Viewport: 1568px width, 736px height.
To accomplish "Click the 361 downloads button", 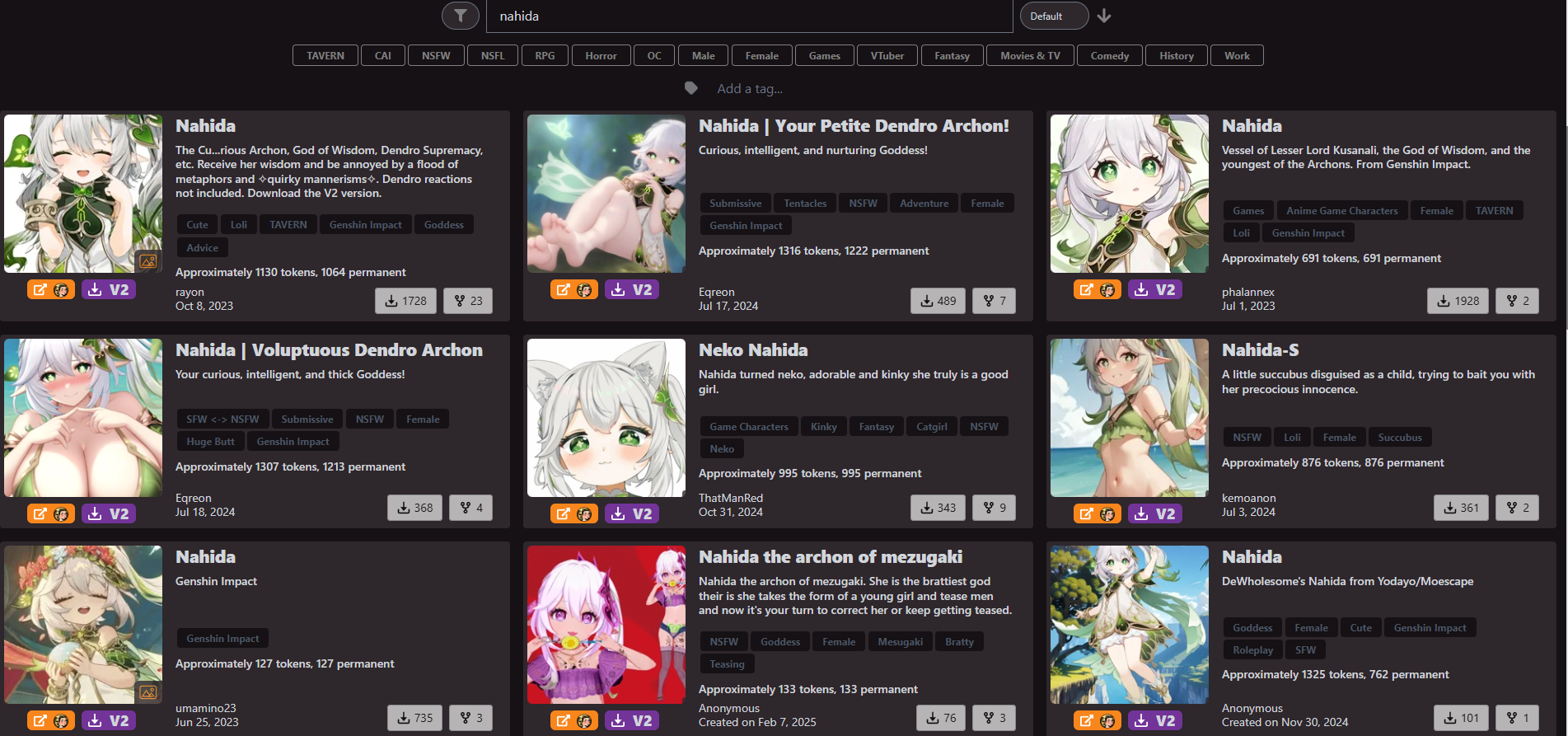I will 1461,508.
